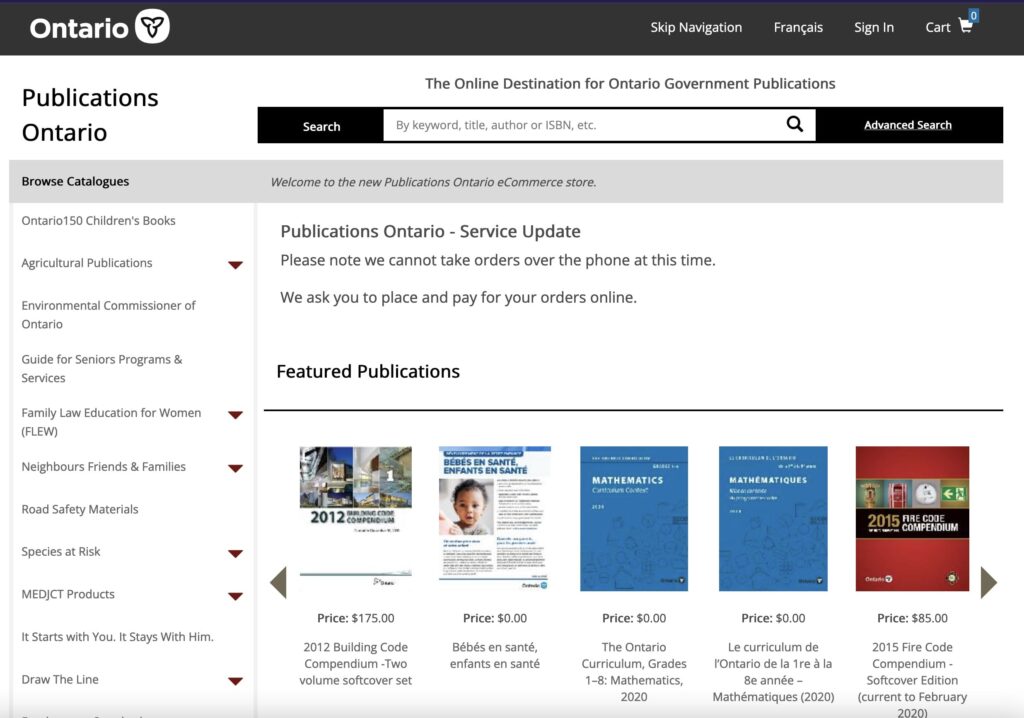Screen dimensions: 1024x718
Task: Click 2015 Fire Code Compendium cover image
Action: click(912, 518)
